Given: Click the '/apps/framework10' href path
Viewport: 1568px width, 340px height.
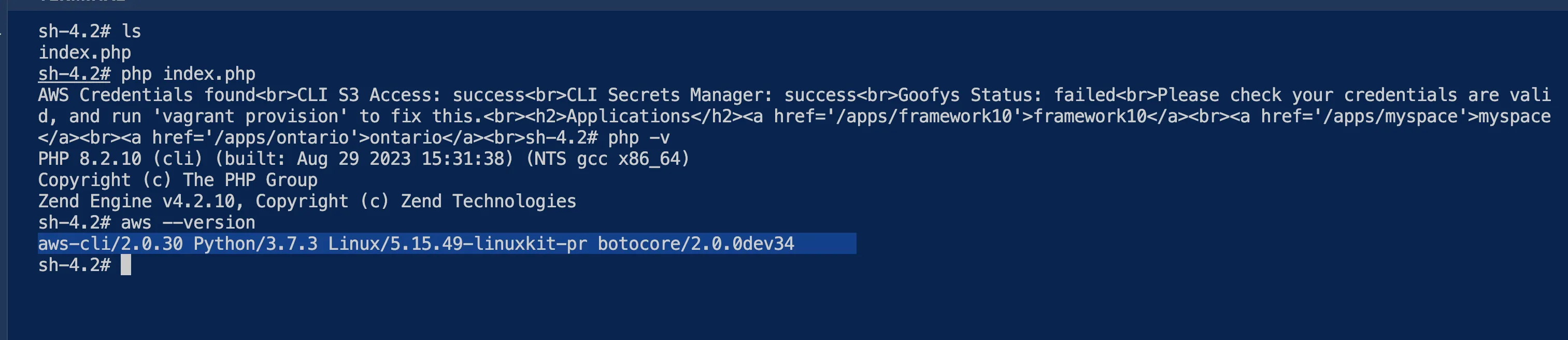Looking at the screenshot, I should 924,117.
